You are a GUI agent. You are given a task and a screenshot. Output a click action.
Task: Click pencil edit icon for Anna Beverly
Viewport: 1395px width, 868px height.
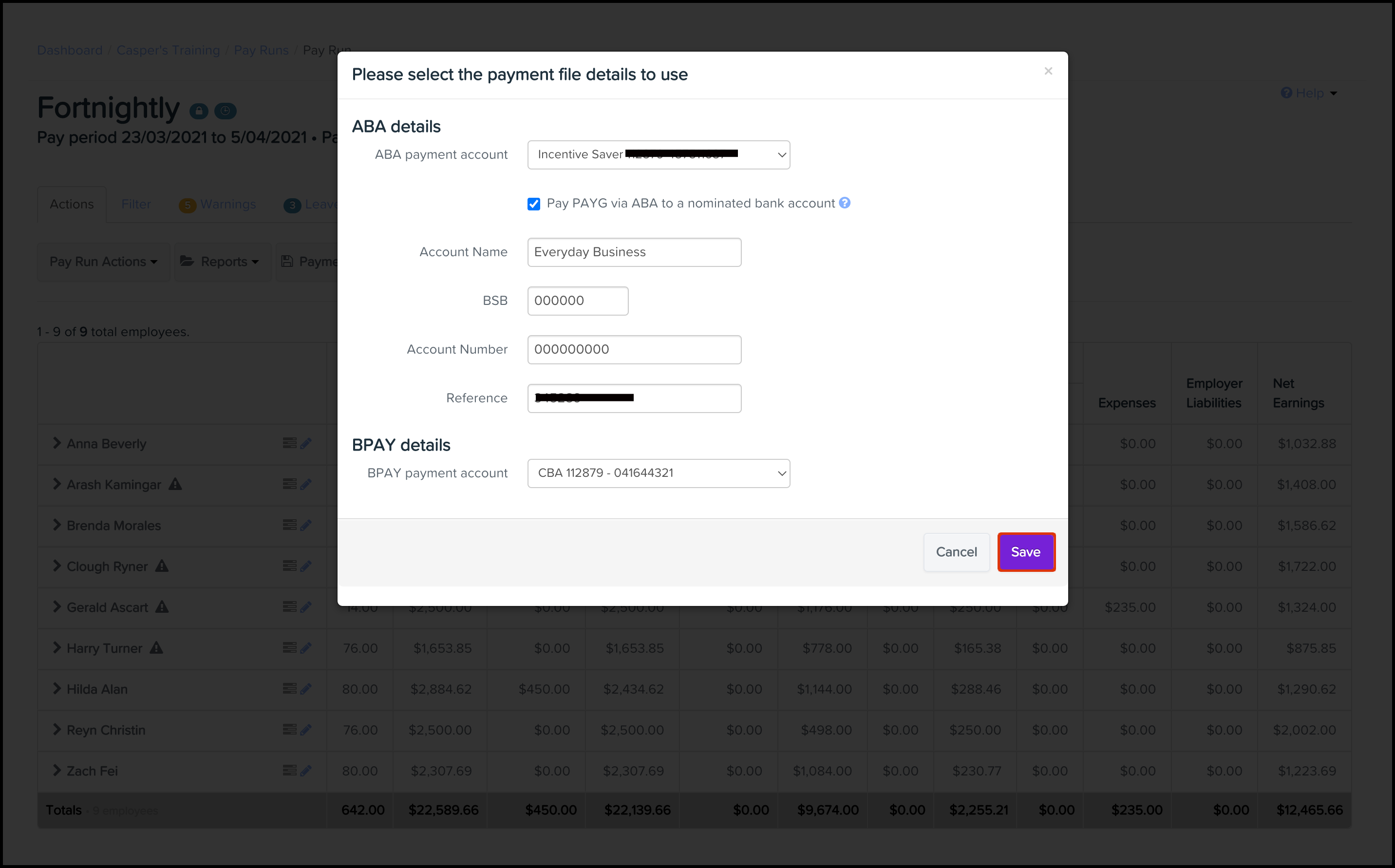pyautogui.click(x=306, y=443)
